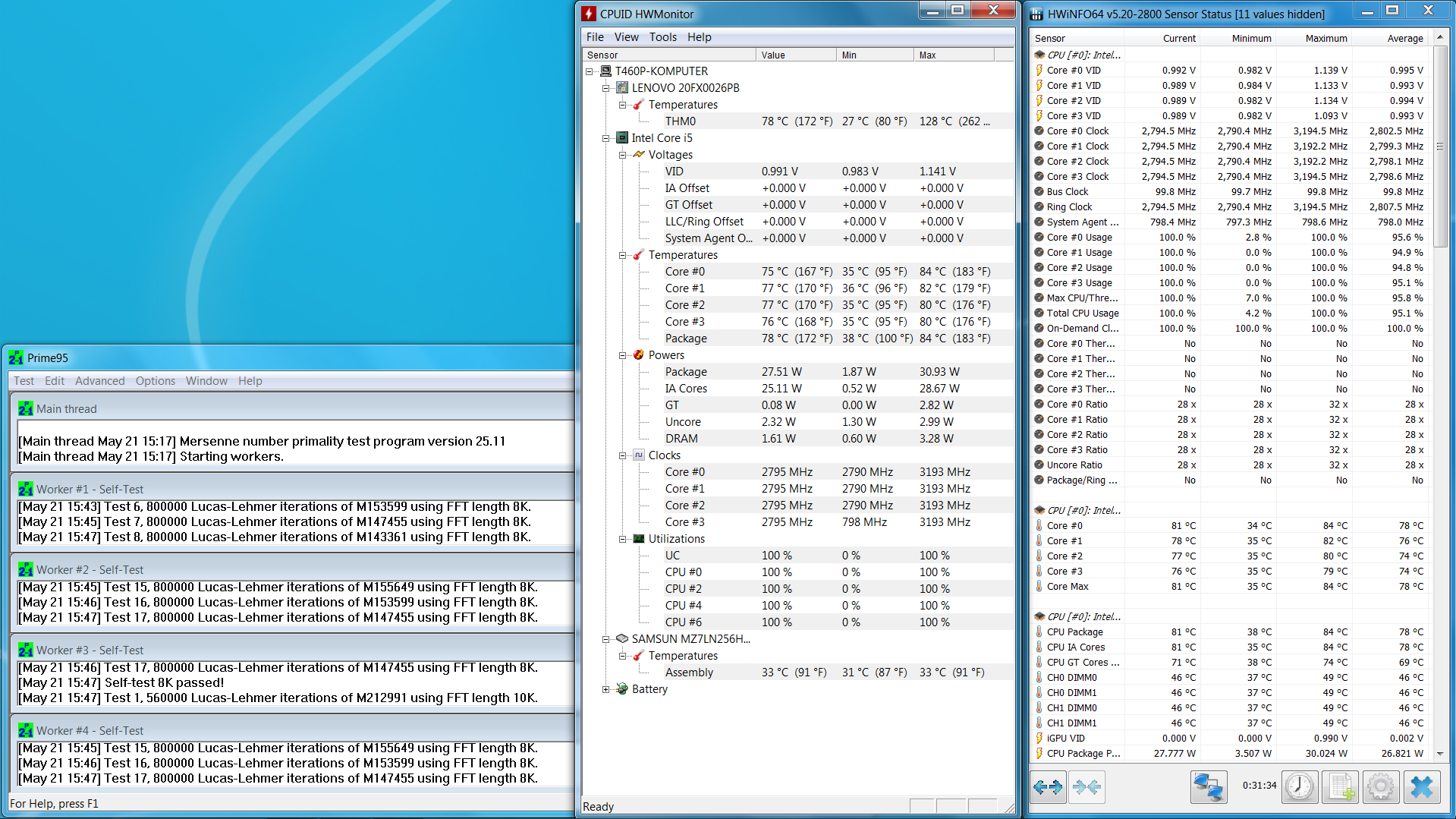
Task: Click HWiNFO Current column header
Action: 1162,38
